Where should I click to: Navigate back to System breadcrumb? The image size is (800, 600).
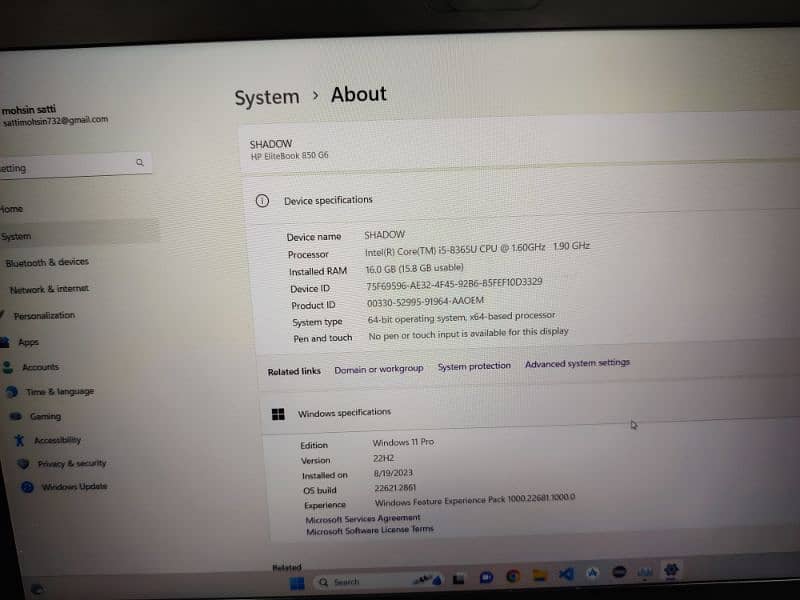point(267,98)
